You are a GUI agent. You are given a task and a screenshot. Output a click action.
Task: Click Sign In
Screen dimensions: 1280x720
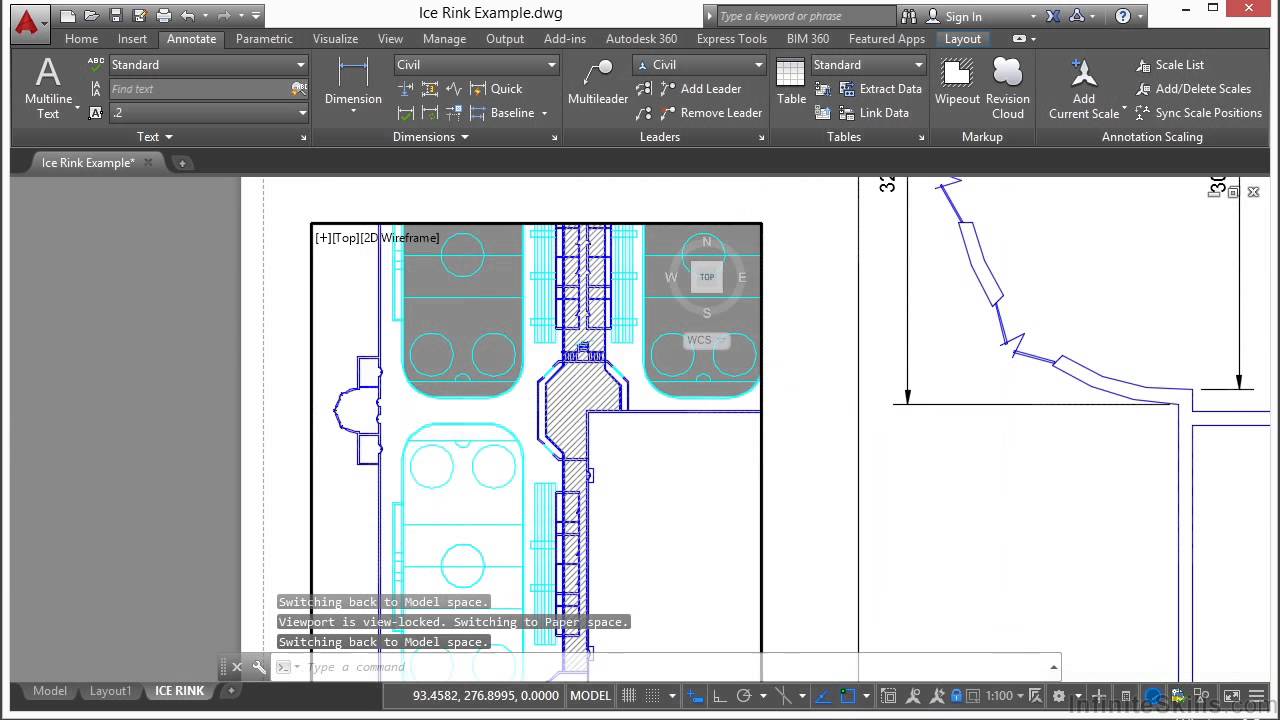pyautogui.click(x=954, y=16)
